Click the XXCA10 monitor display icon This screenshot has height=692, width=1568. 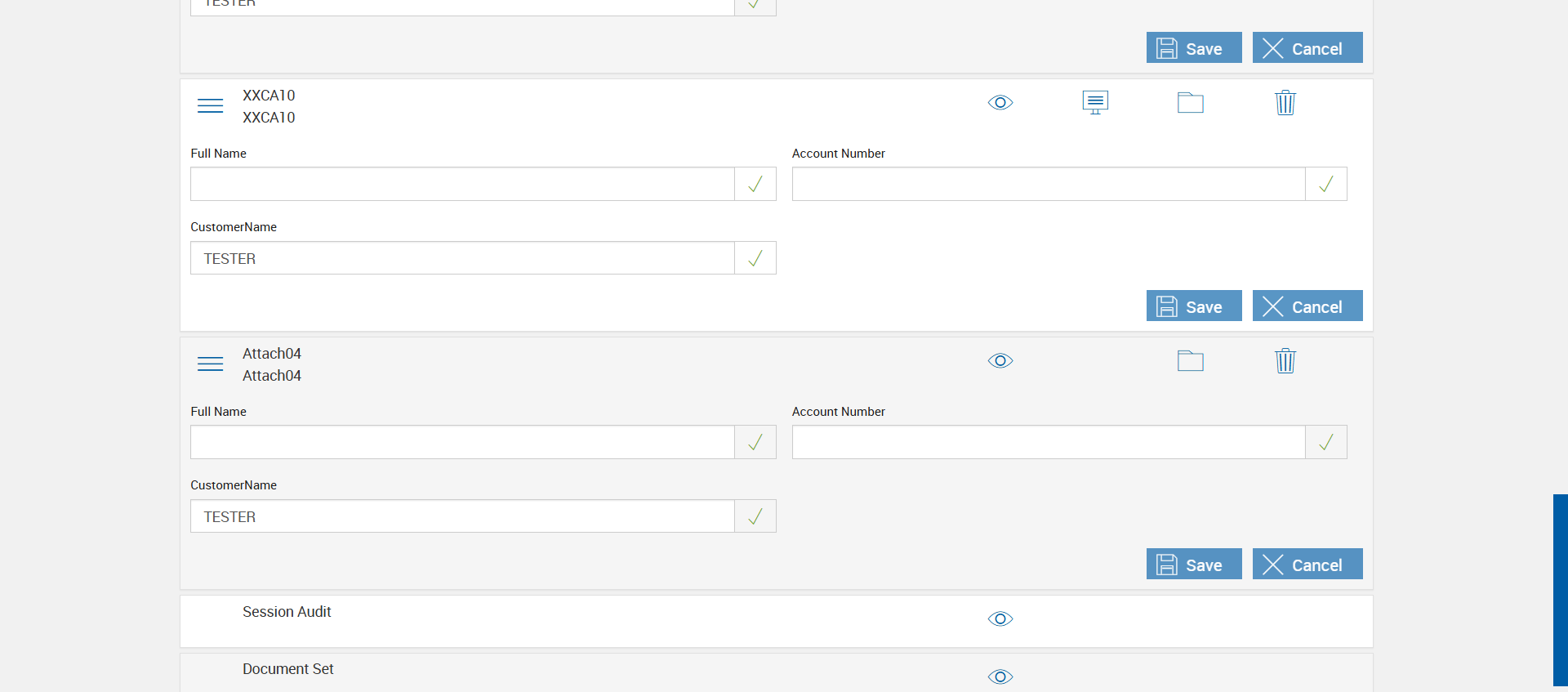coord(1095,103)
